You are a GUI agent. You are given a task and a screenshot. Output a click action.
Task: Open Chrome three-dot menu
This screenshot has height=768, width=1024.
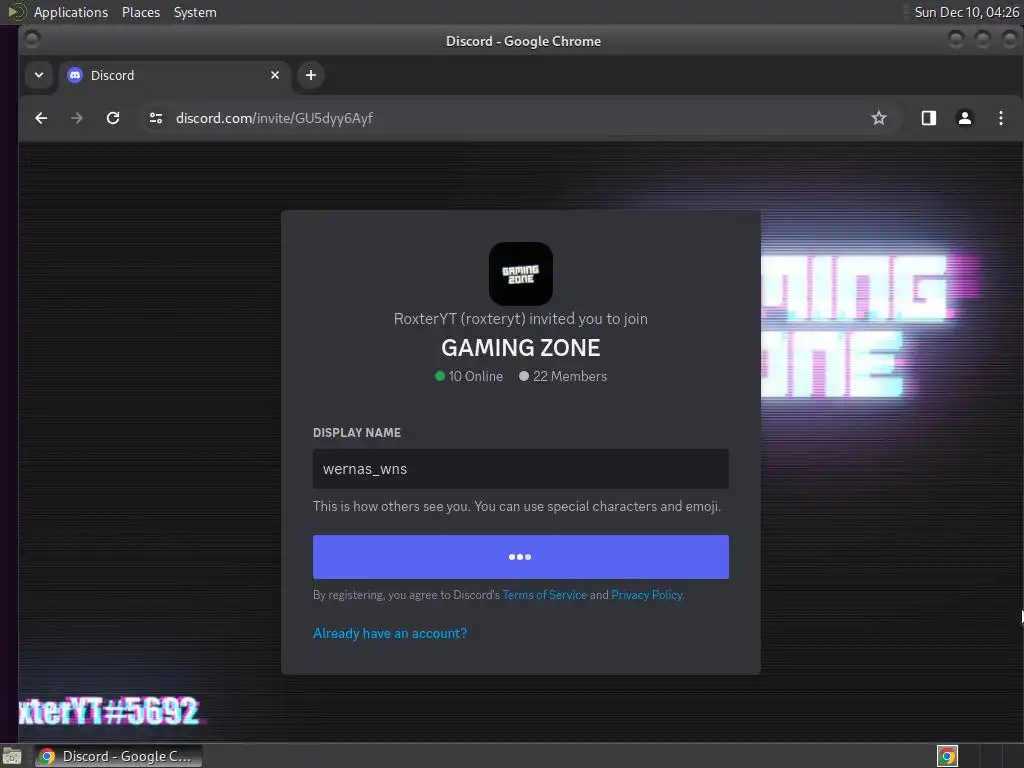(x=1000, y=118)
